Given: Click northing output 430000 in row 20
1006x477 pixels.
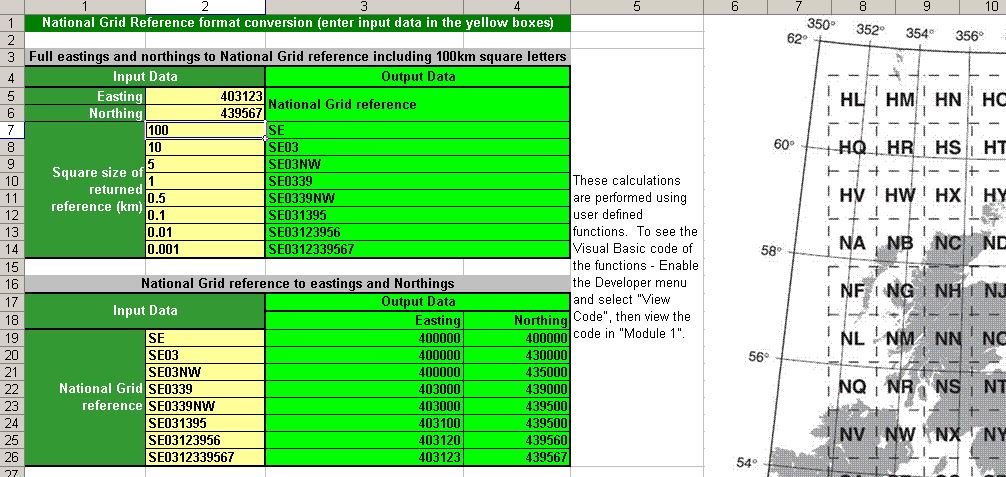Looking at the screenshot, I should click(516, 355).
